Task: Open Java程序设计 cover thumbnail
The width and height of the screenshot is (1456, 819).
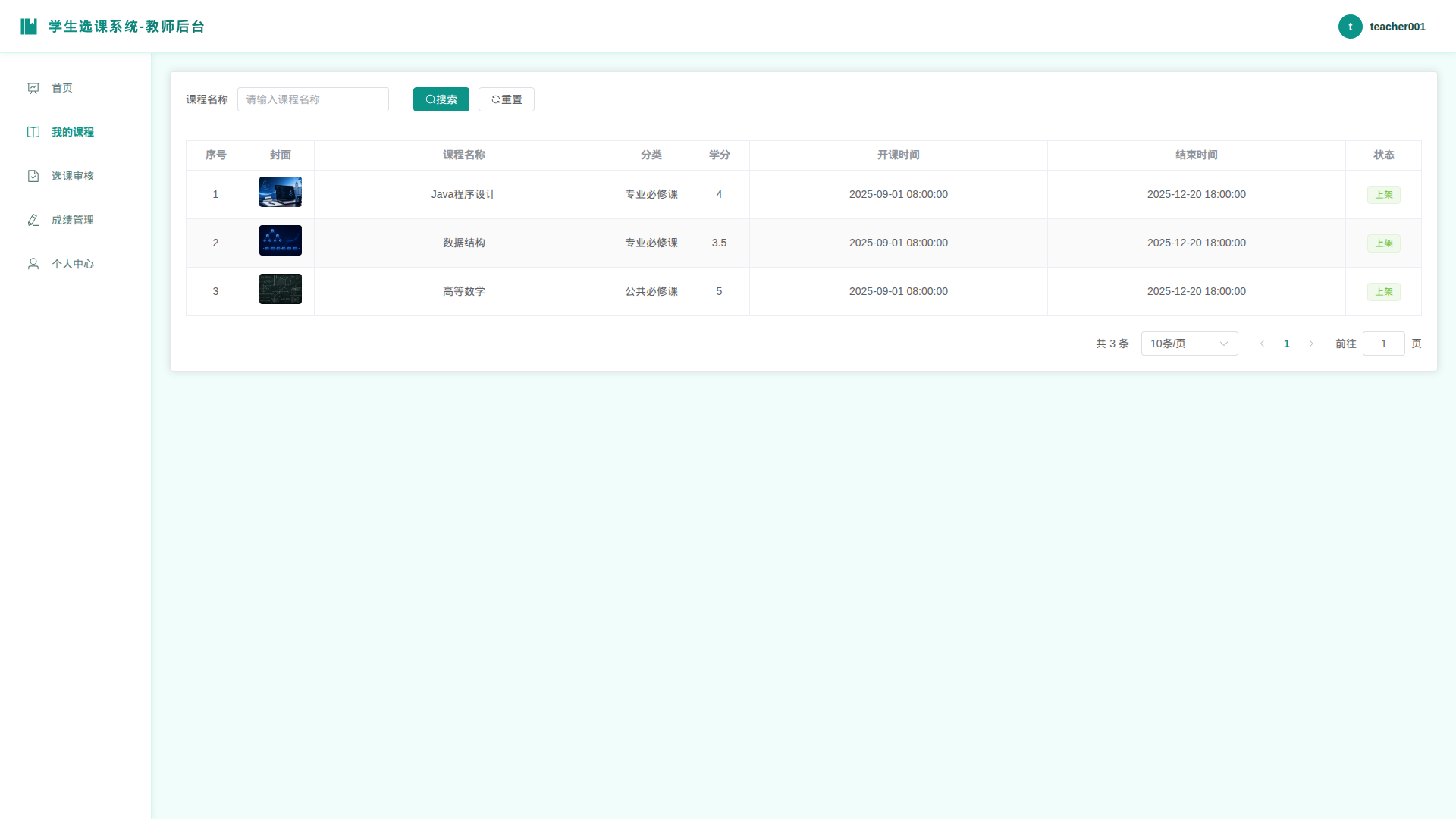Action: 281,192
